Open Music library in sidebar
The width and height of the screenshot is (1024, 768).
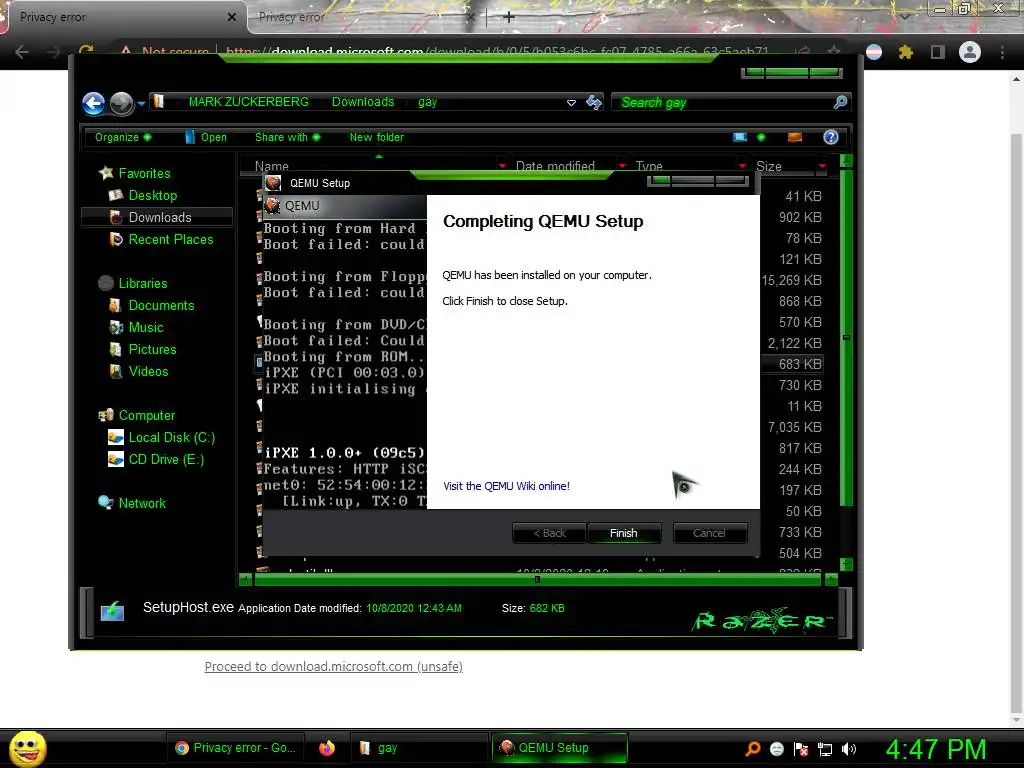click(146, 328)
